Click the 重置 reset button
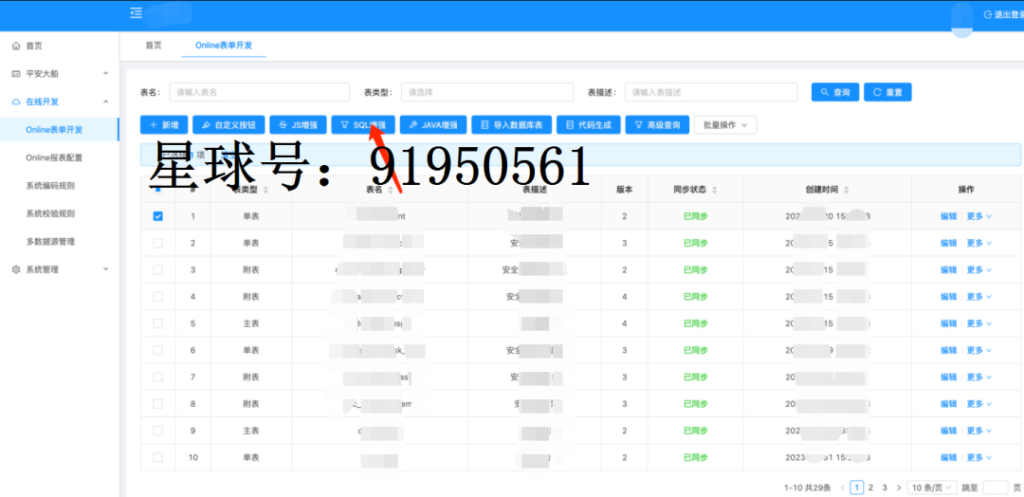This screenshot has height=497, width=1024. 888,92
